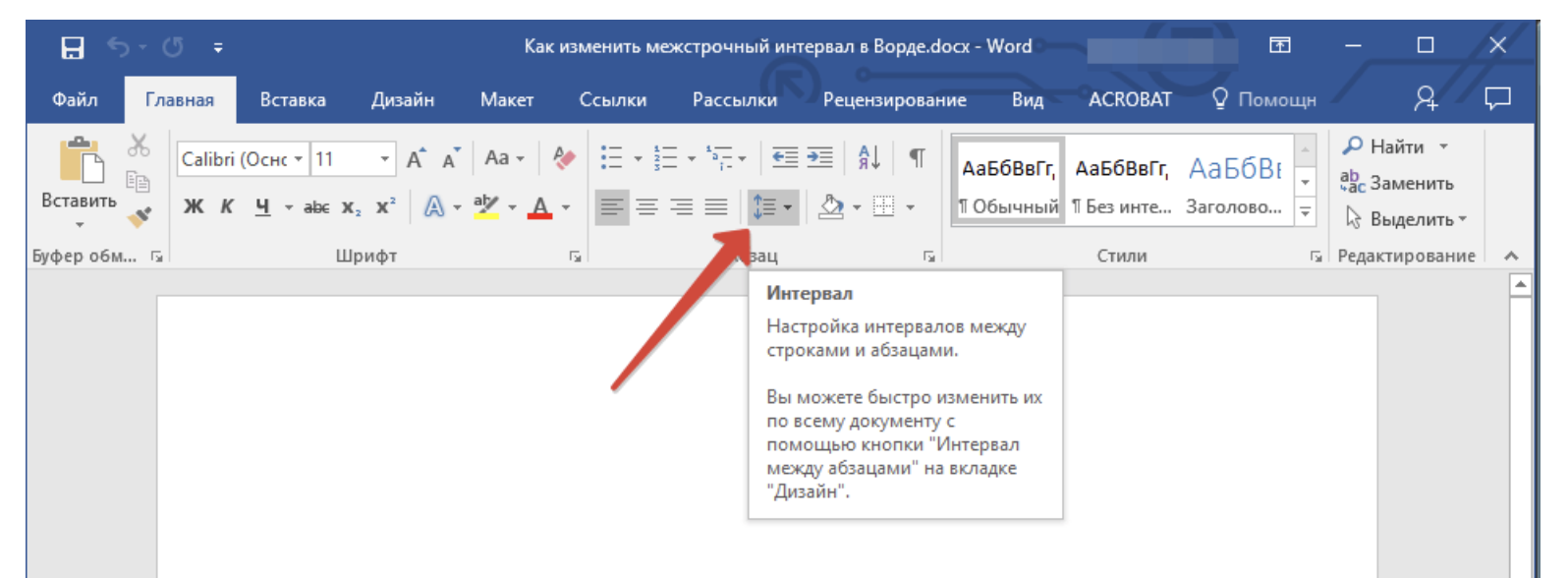Toggle bold formatting Ж
The width and height of the screenshot is (1568, 578).
point(194,207)
